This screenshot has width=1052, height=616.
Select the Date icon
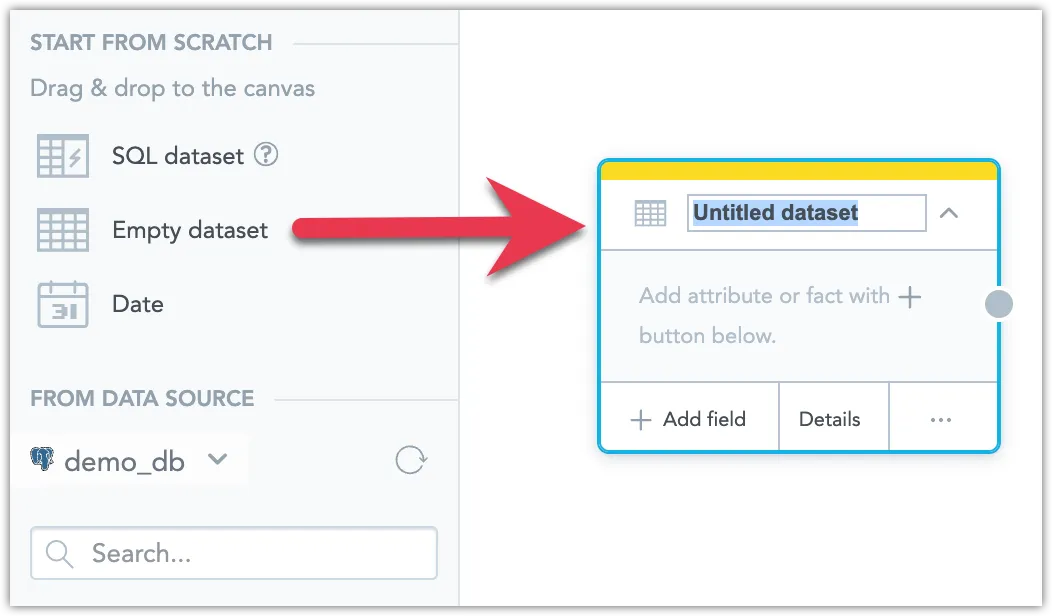click(x=62, y=303)
